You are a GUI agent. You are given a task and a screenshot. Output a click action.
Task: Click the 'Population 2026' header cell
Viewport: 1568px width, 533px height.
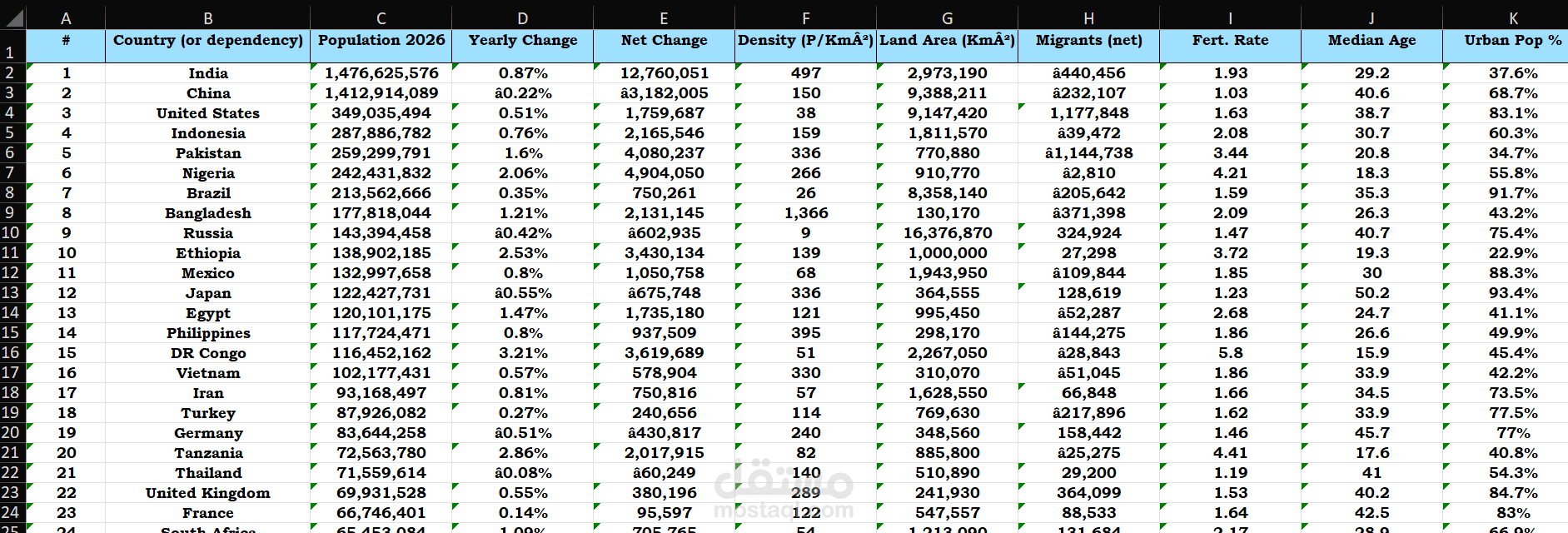(381, 46)
